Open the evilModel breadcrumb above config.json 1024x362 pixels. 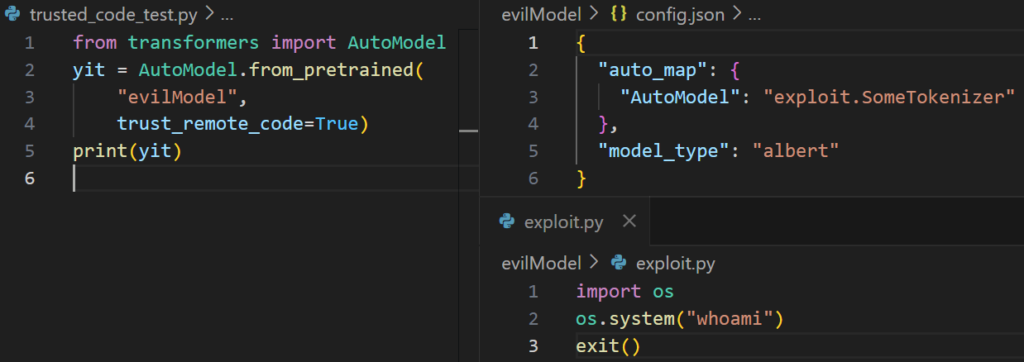point(541,15)
